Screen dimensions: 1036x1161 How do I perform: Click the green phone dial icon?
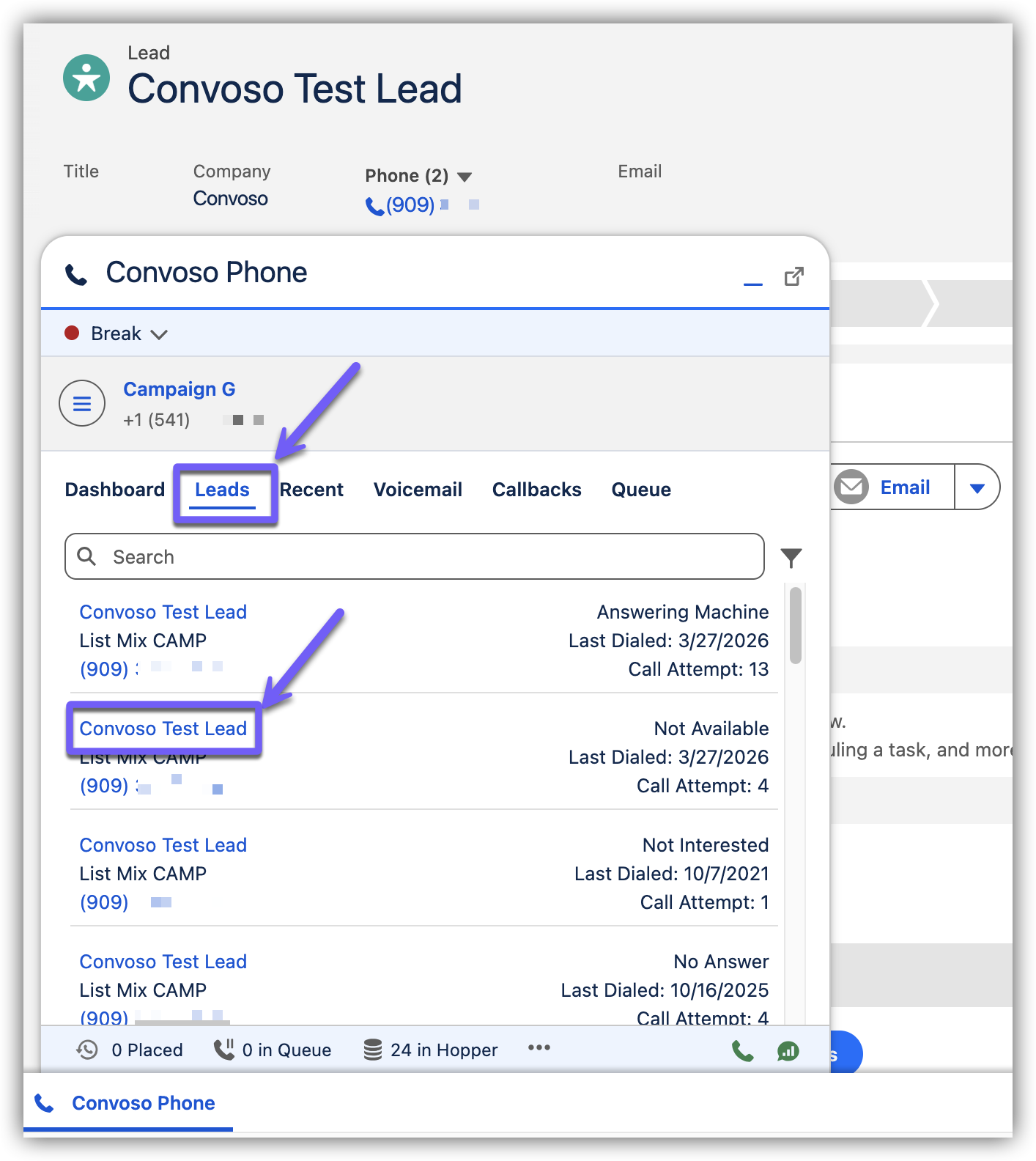[742, 1051]
